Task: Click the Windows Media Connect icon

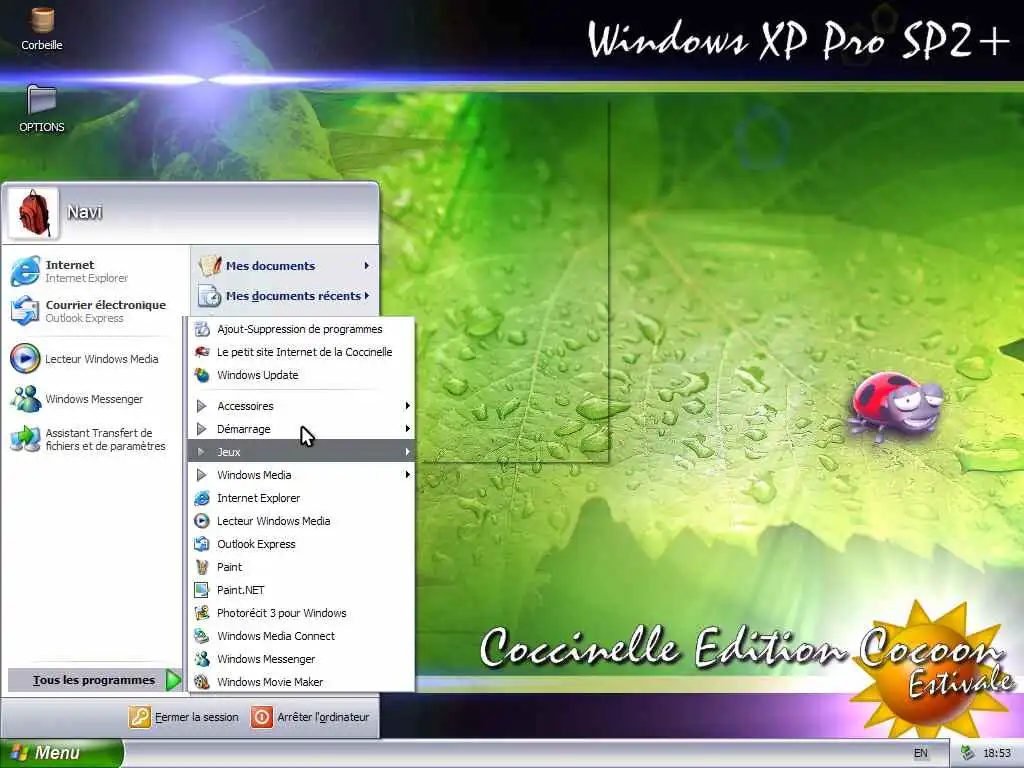Action: (x=202, y=636)
